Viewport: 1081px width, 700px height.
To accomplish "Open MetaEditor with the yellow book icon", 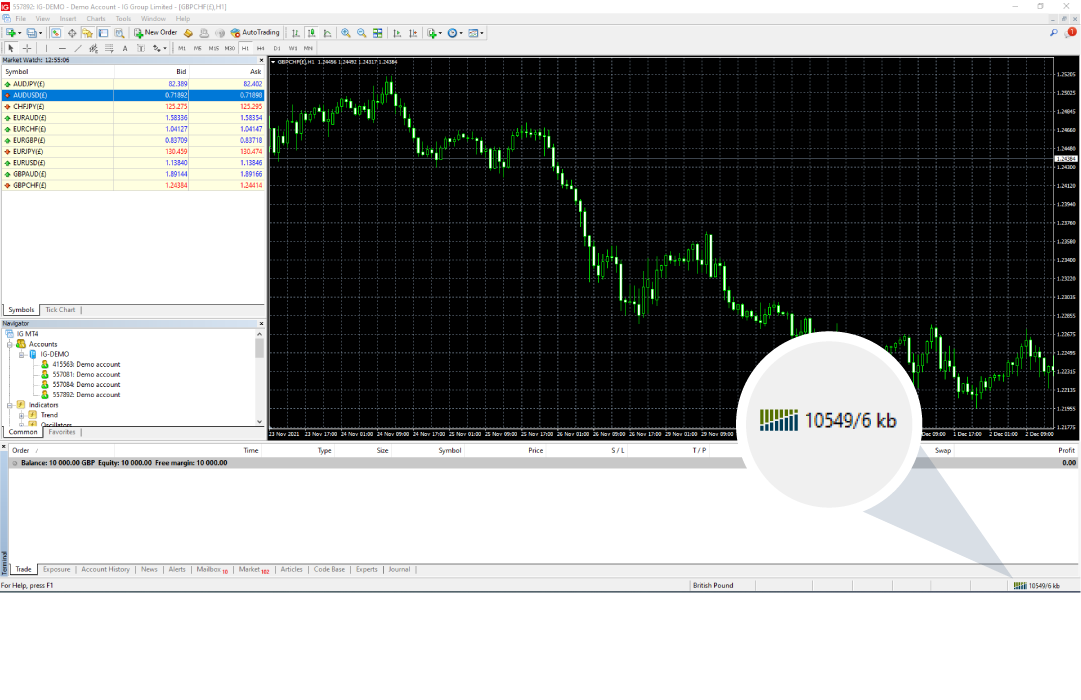I will coord(188,32).
